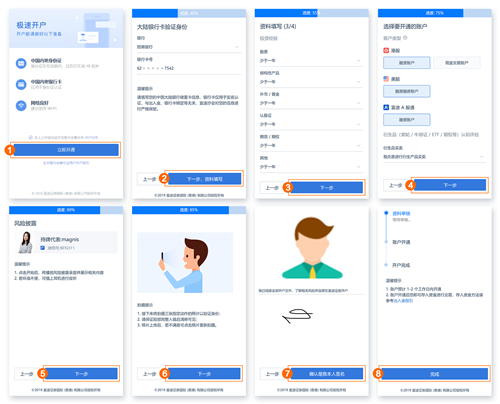
Task: Click the info icon beside account type
Action: coord(405,38)
